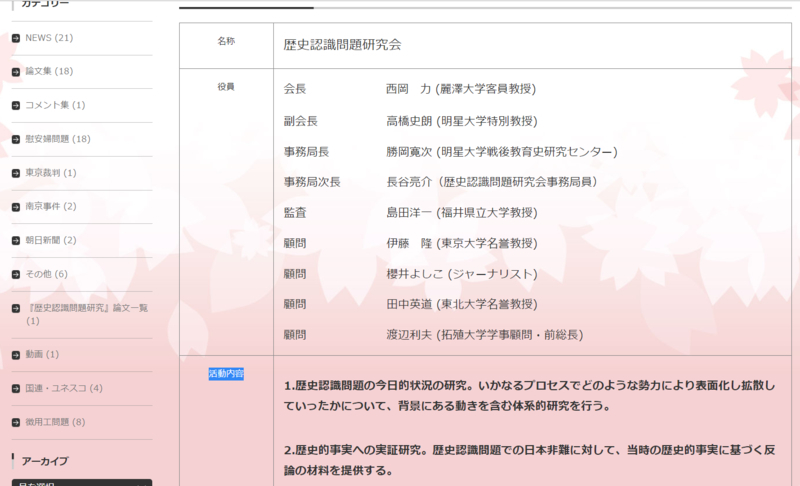Open the その他 (6) category link

(46, 274)
